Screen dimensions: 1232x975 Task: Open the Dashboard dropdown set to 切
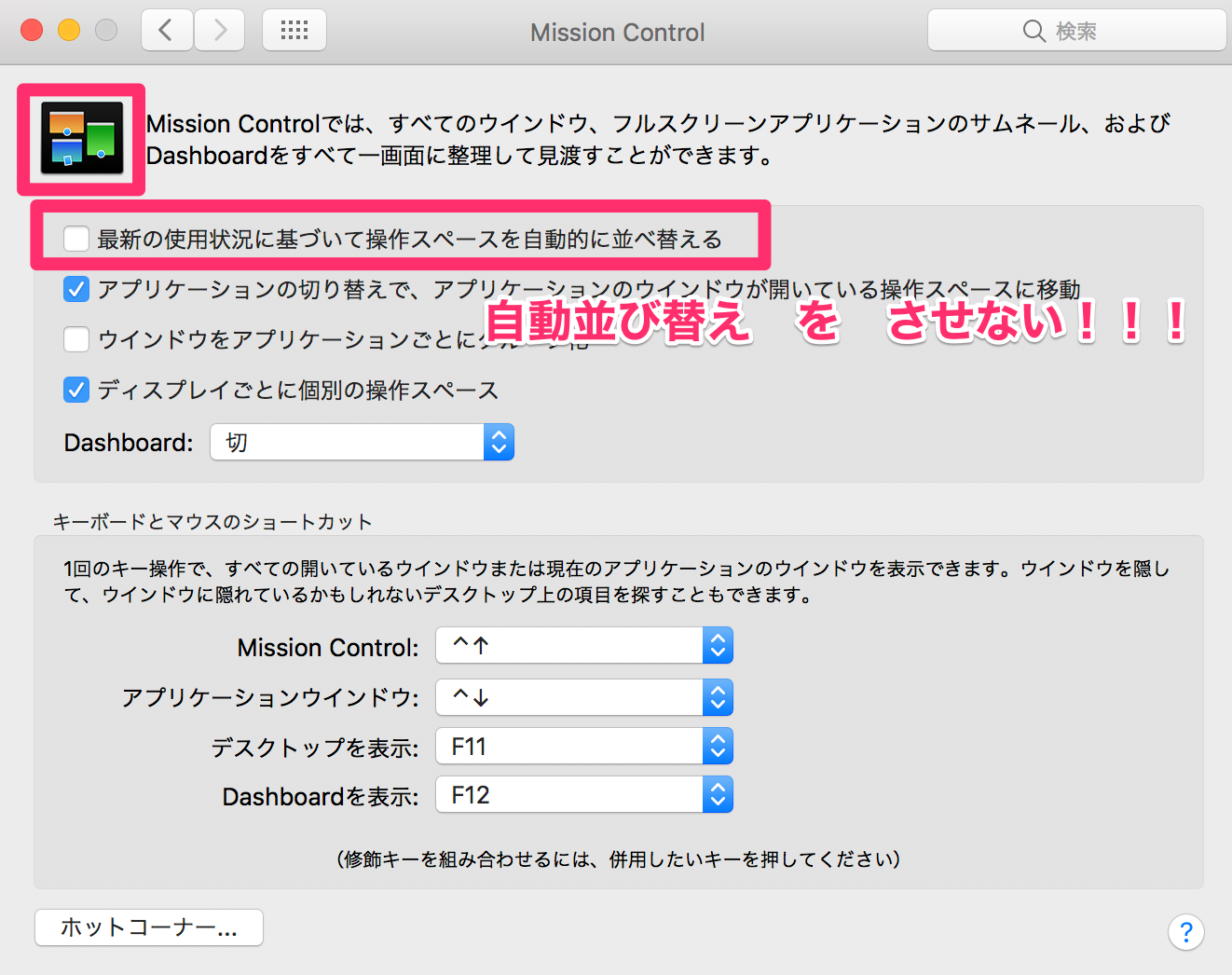[363, 442]
